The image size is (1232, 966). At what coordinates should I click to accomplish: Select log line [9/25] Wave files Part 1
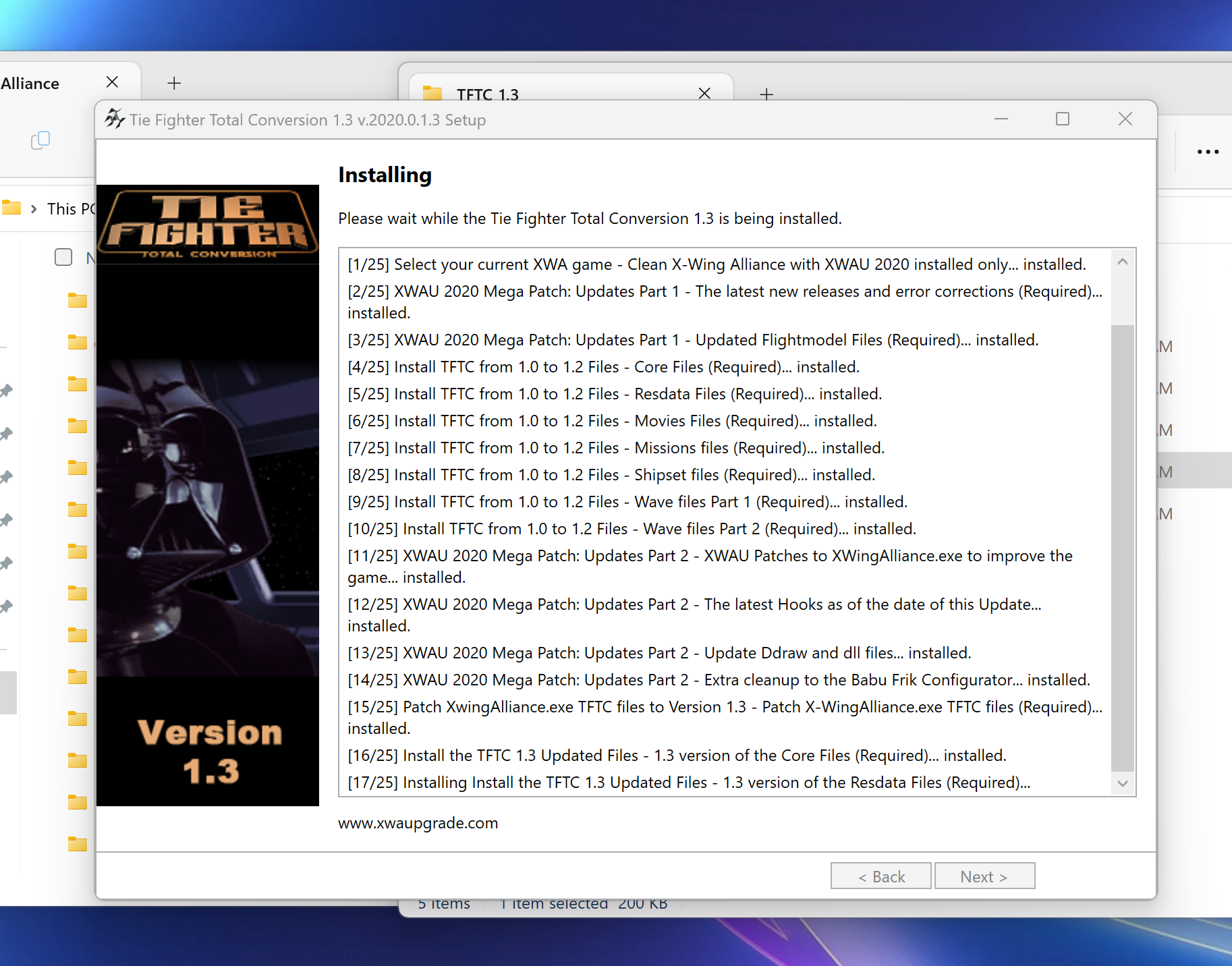pos(627,502)
